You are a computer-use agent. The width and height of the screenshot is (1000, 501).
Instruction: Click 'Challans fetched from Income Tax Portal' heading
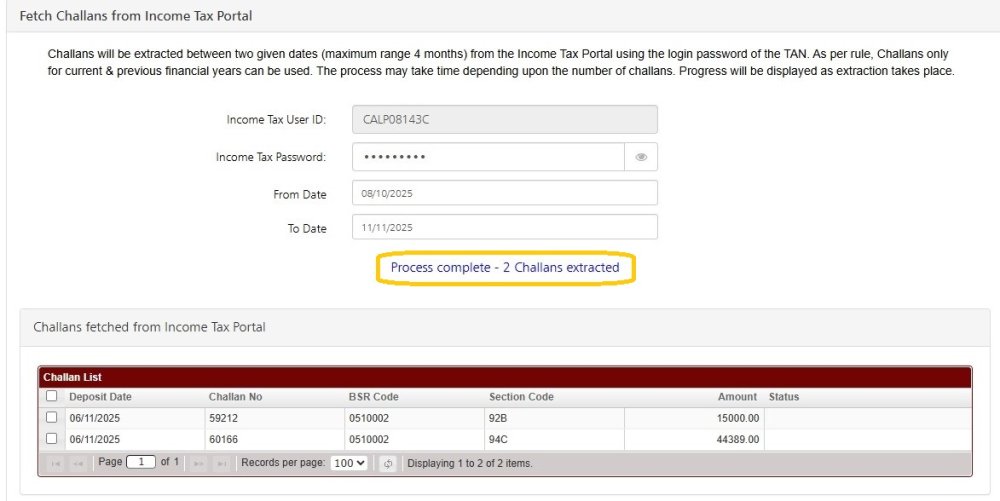point(149,327)
